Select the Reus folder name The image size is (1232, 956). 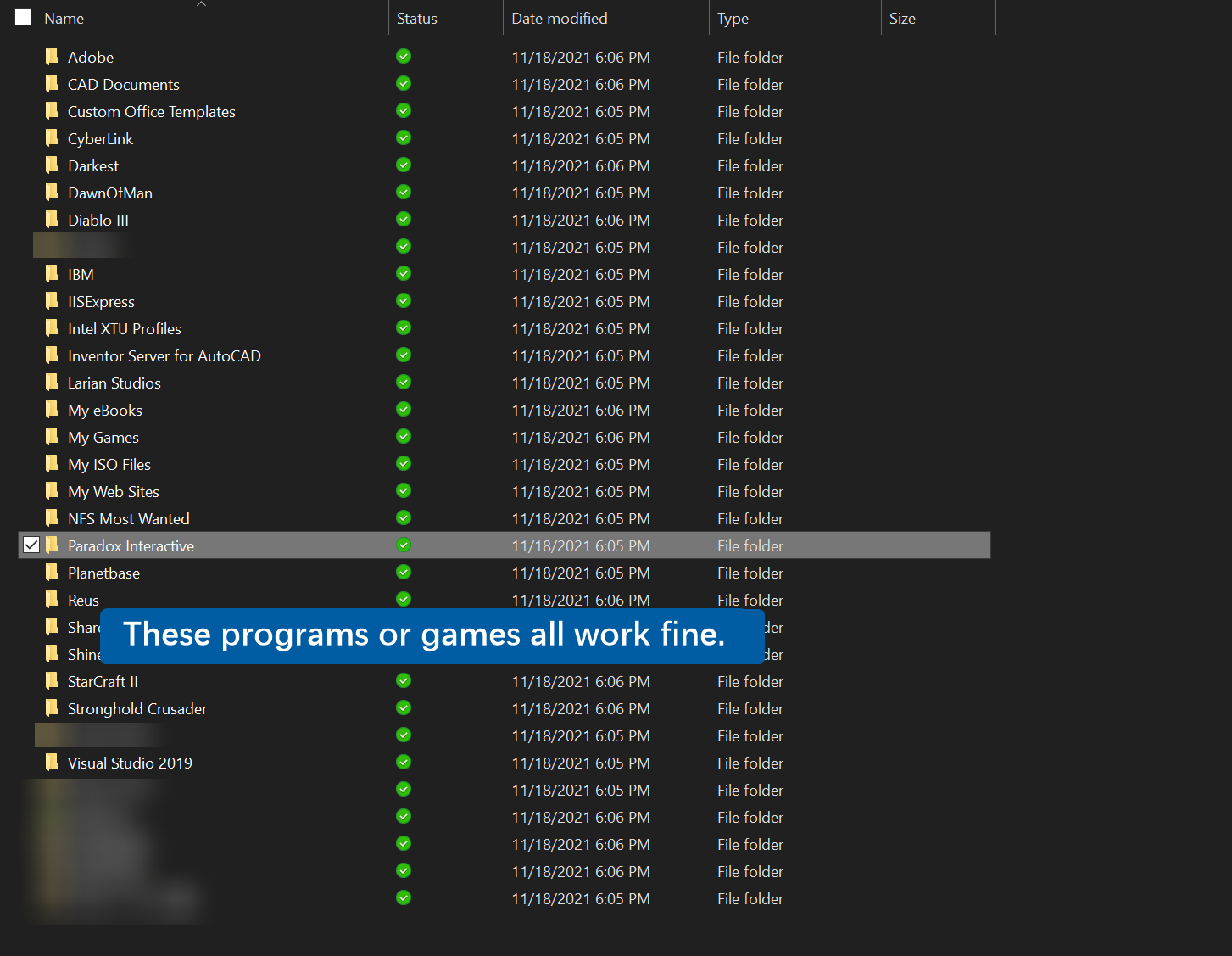[x=83, y=600]
